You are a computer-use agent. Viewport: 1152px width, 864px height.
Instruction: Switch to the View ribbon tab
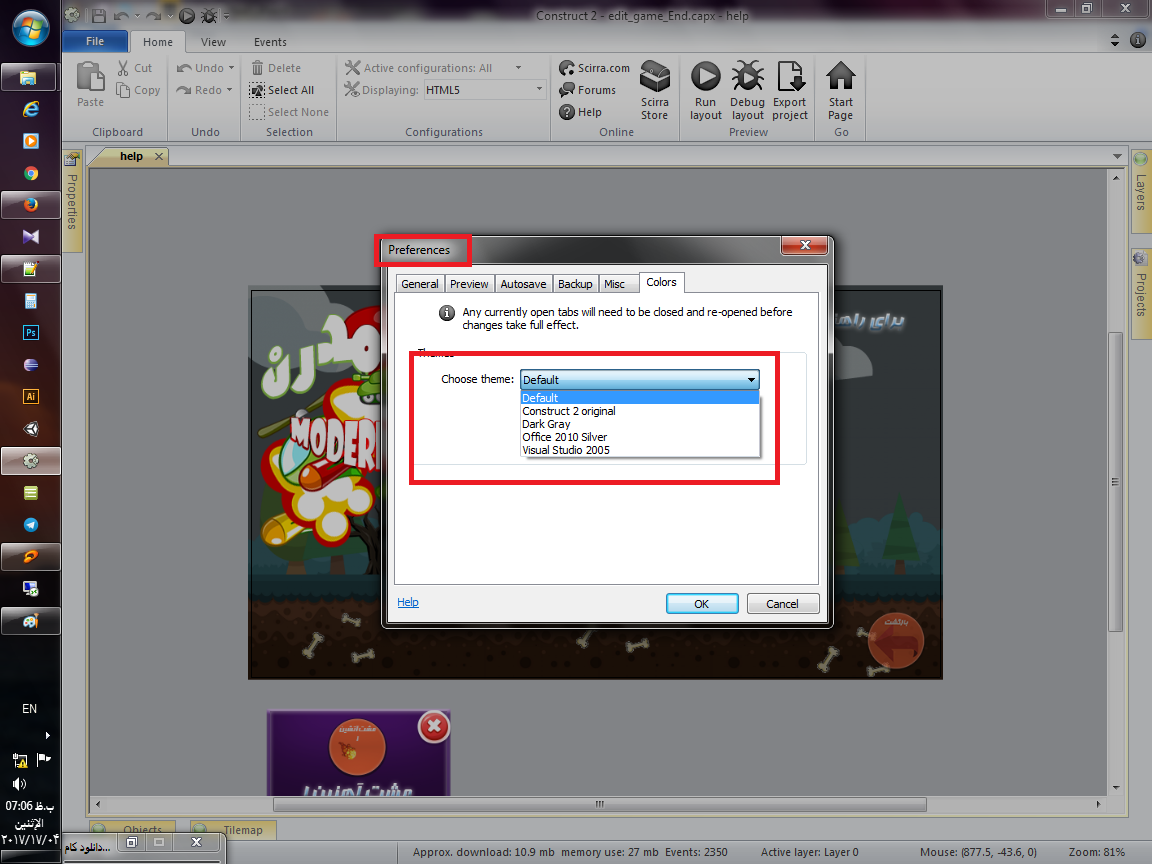[x=213, y=42]
